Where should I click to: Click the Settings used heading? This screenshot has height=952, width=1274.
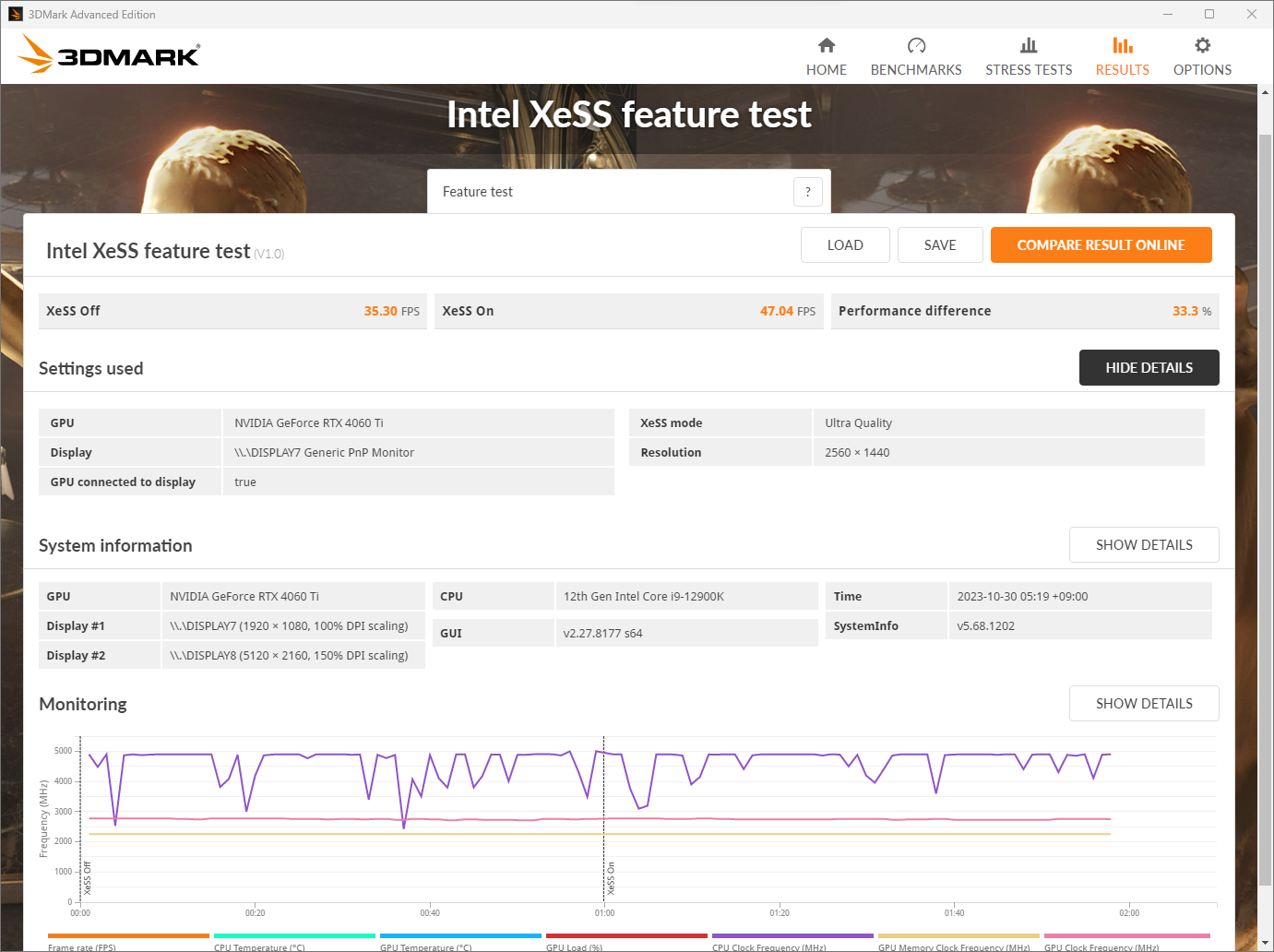[91, 368]
